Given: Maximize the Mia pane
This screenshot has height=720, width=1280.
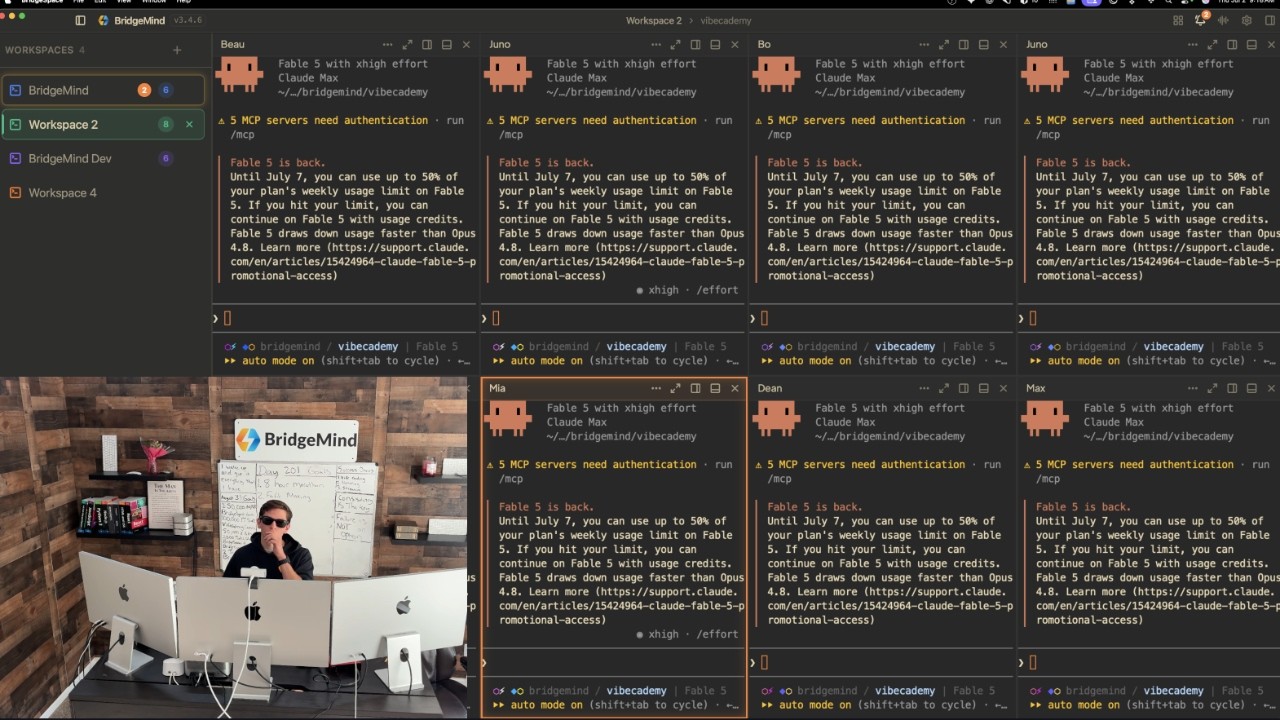Looking at the screenshot, I should pyautogui.click(x=676, y=388).
